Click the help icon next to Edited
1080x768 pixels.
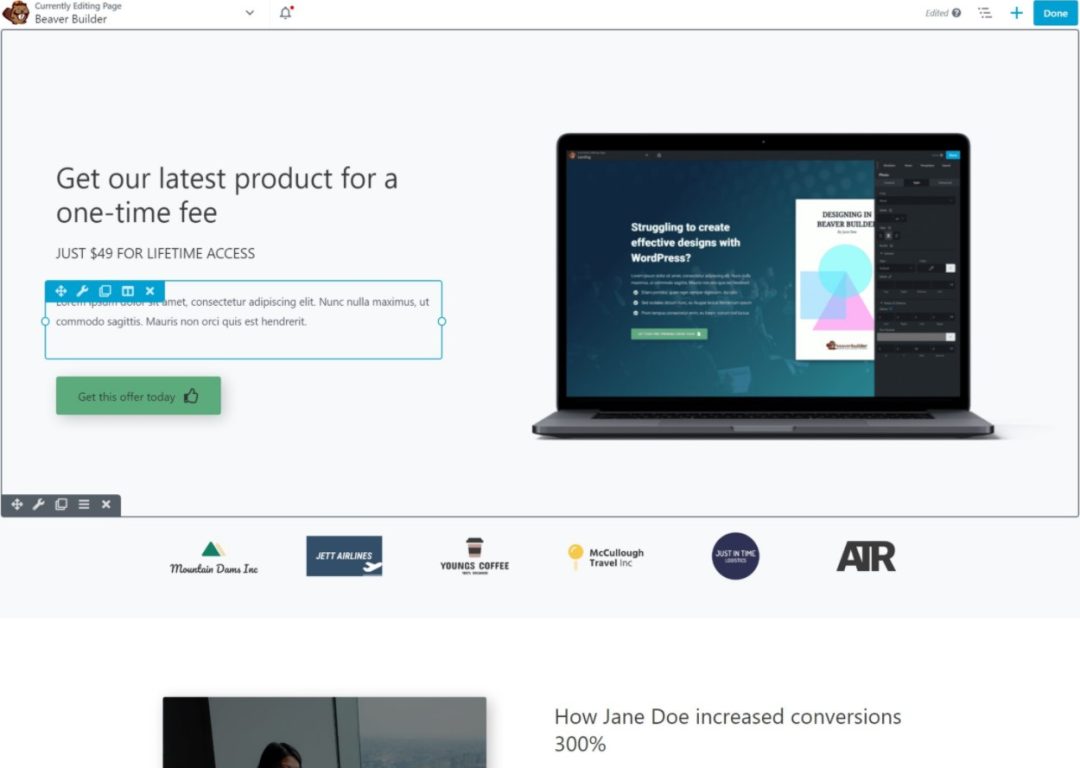coord(957,12)
